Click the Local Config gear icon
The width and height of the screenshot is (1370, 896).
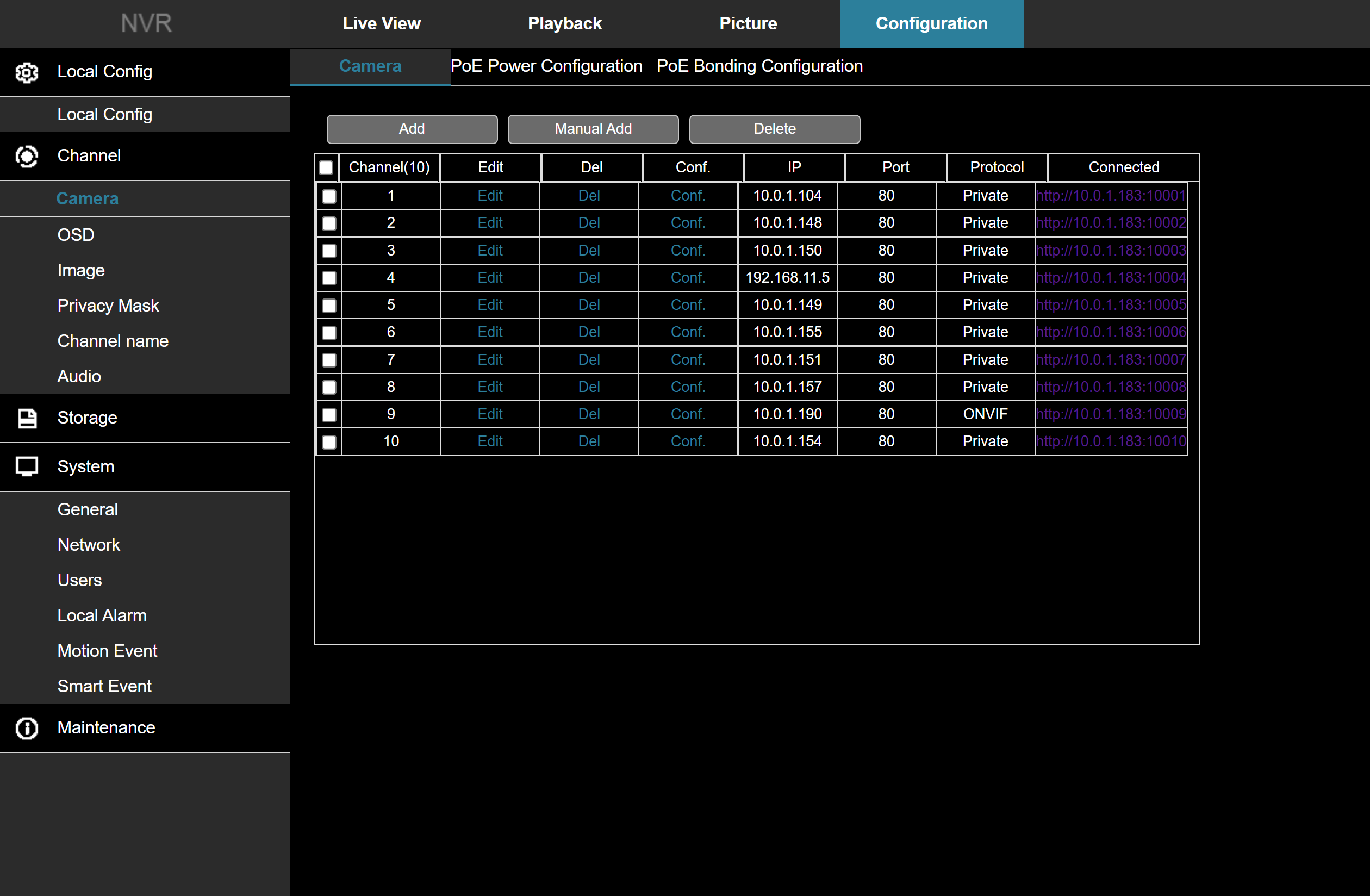pyautogui.click(x=27, y=72)
